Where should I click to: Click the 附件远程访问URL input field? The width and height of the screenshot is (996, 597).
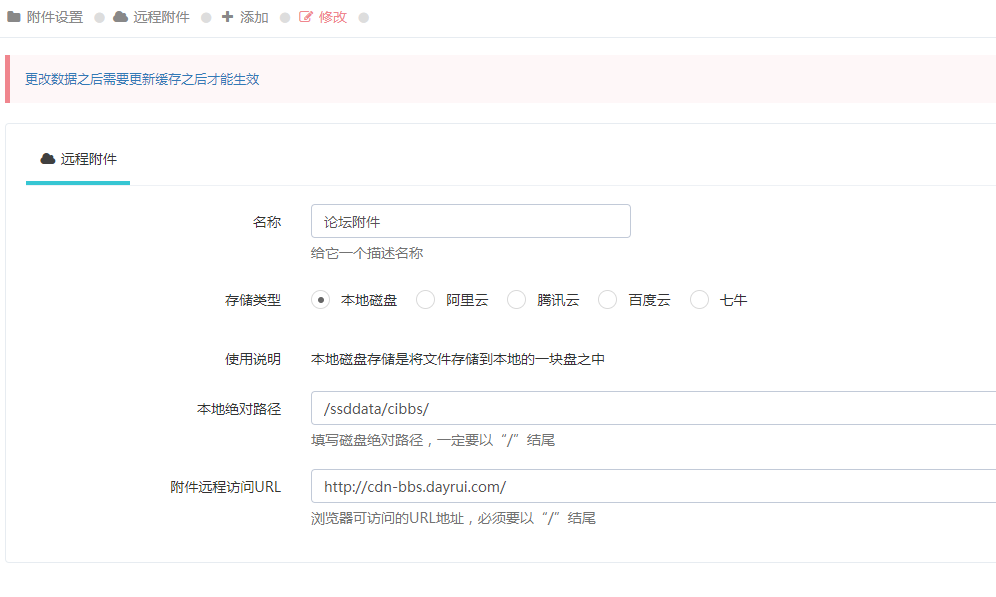coord(650,487)
